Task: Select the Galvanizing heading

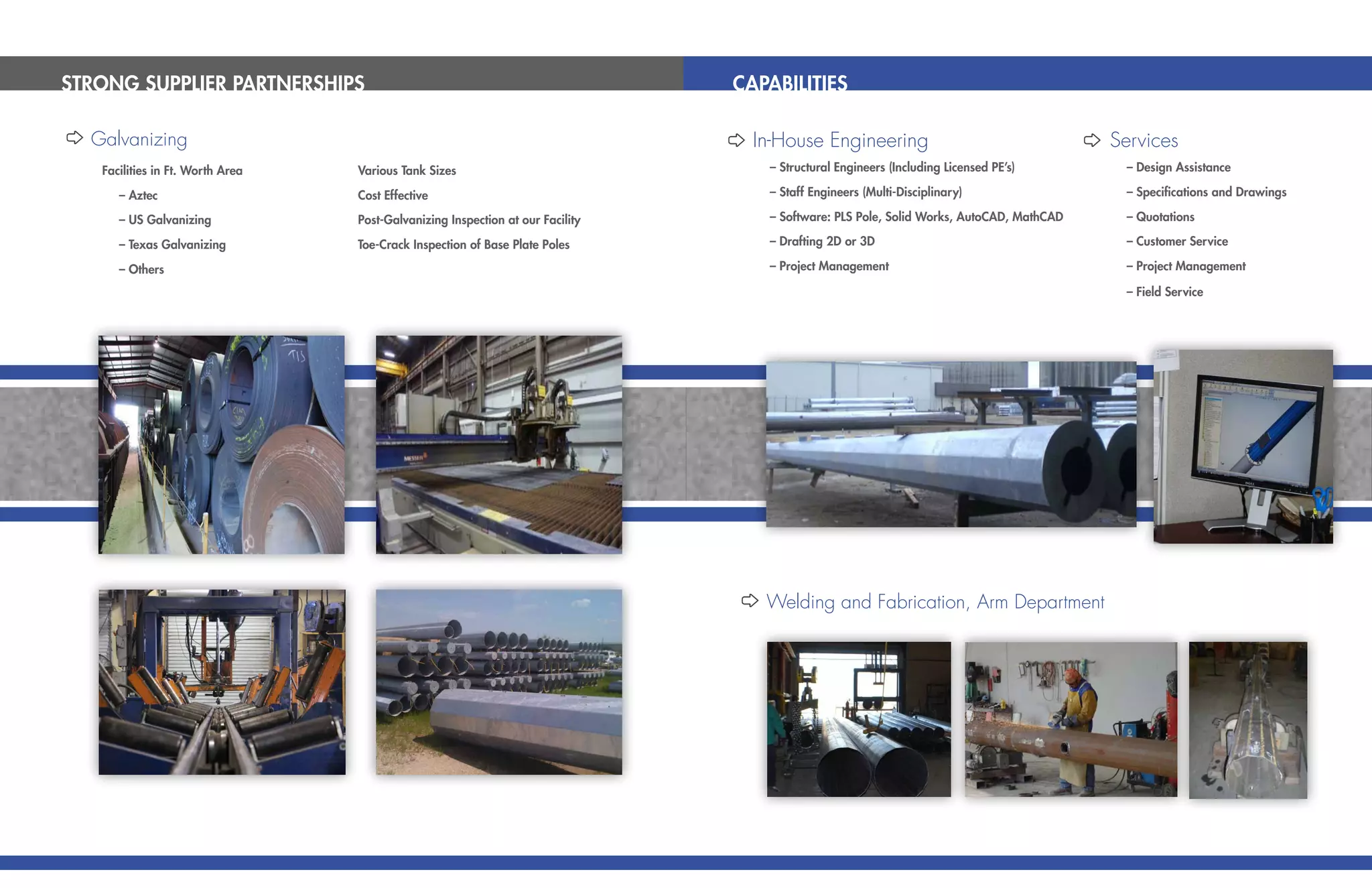Action: 139,139
